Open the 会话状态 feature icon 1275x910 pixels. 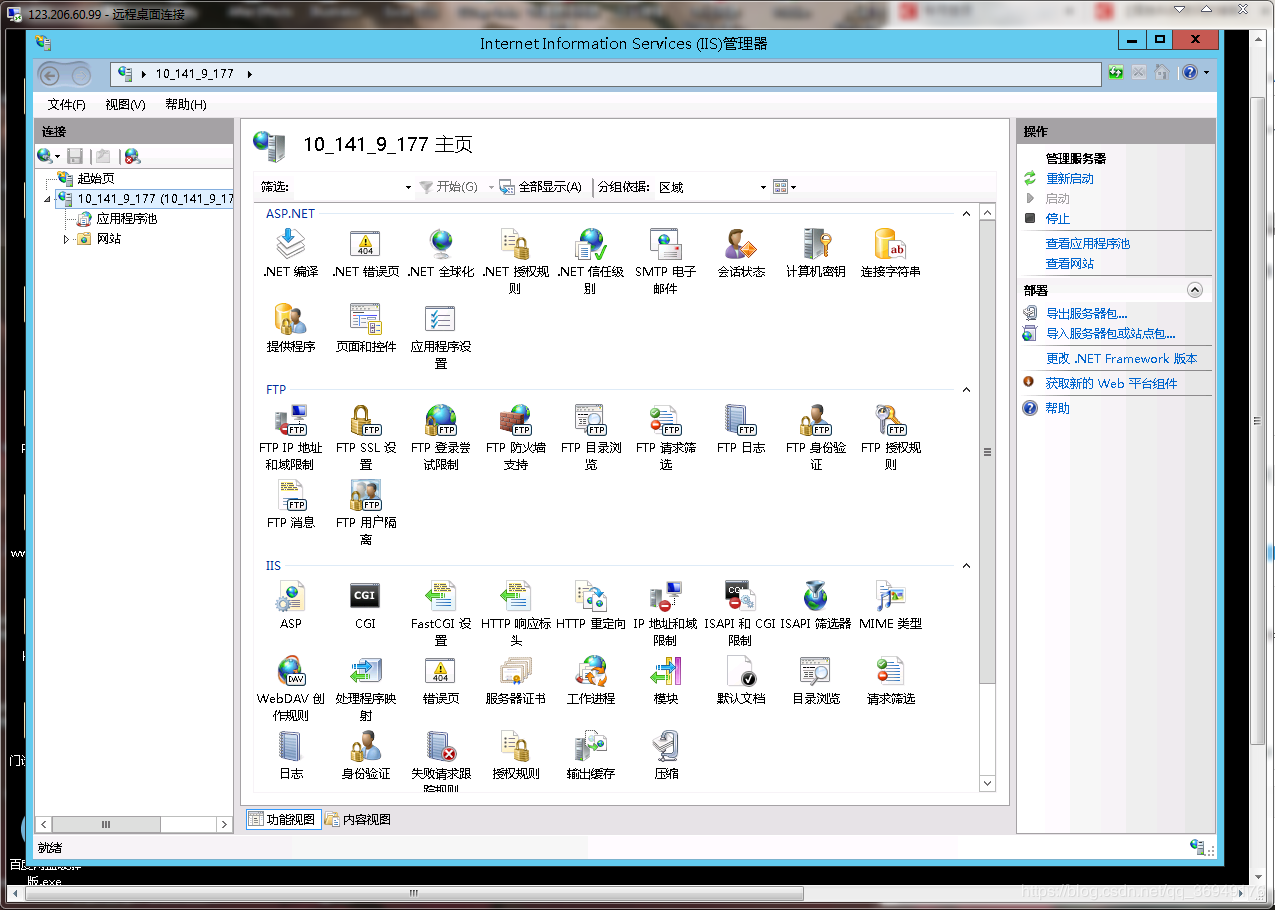[741, 254]
